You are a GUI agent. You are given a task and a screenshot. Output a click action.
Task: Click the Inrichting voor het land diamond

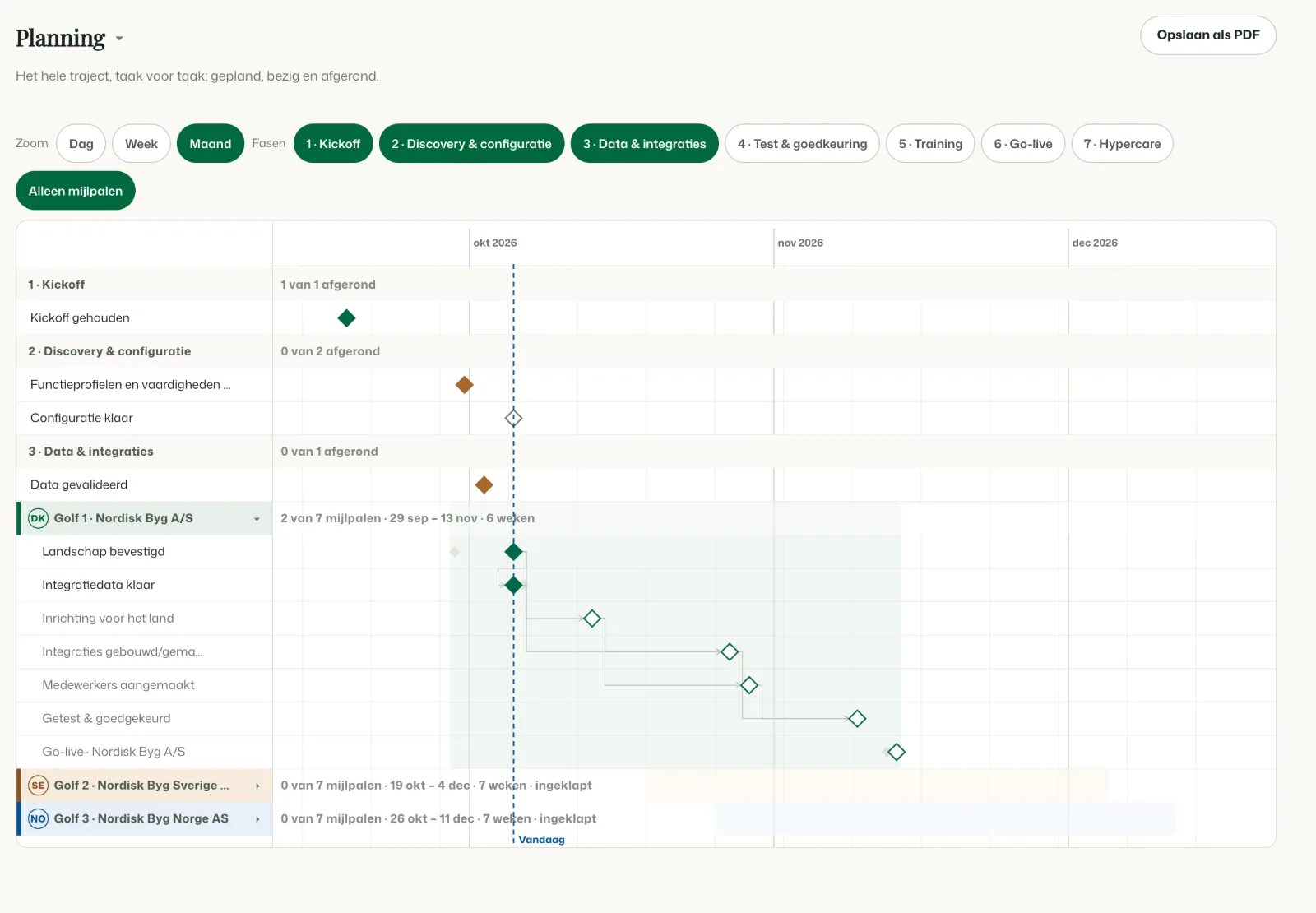[x=592, y=619]
